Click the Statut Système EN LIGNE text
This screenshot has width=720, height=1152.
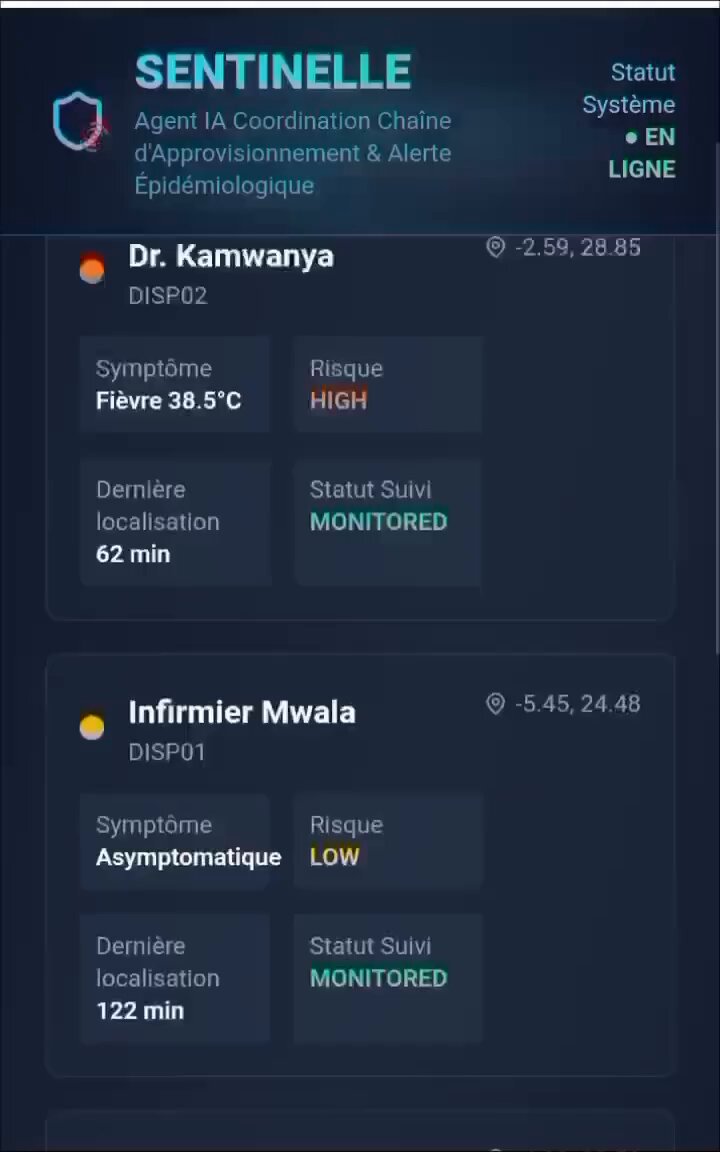pos(629,120)
